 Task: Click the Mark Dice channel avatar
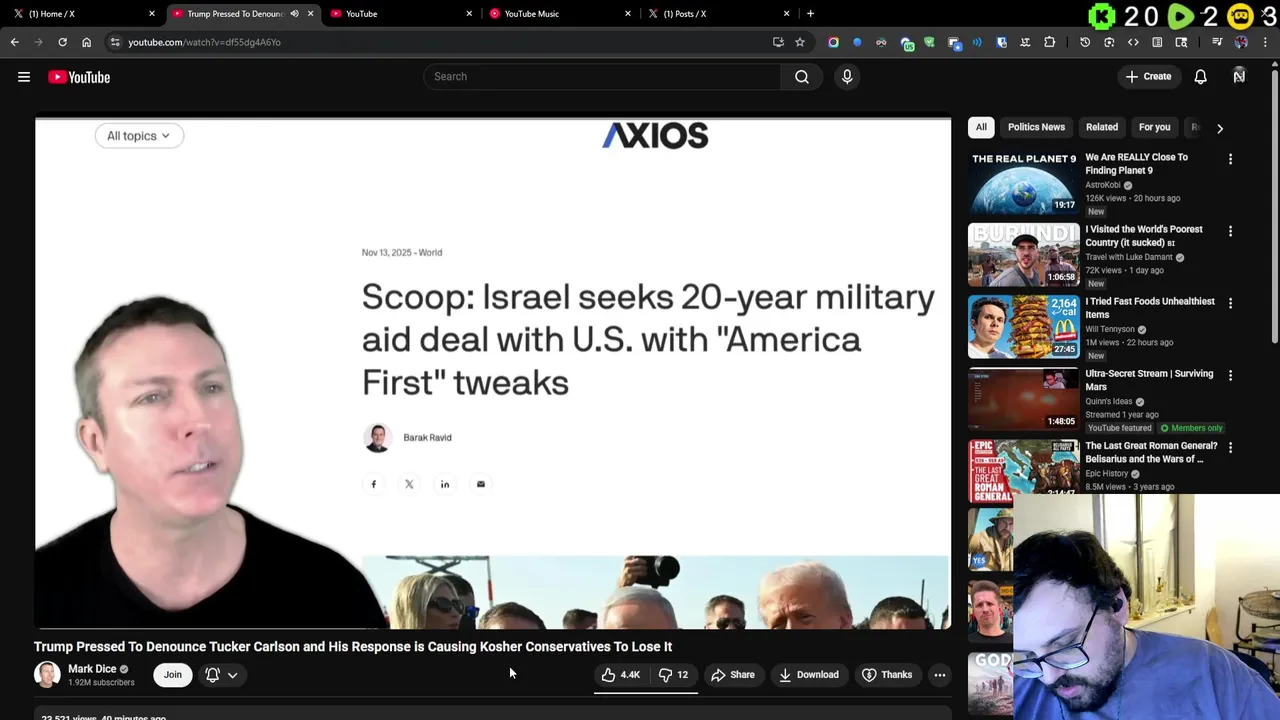47,675
